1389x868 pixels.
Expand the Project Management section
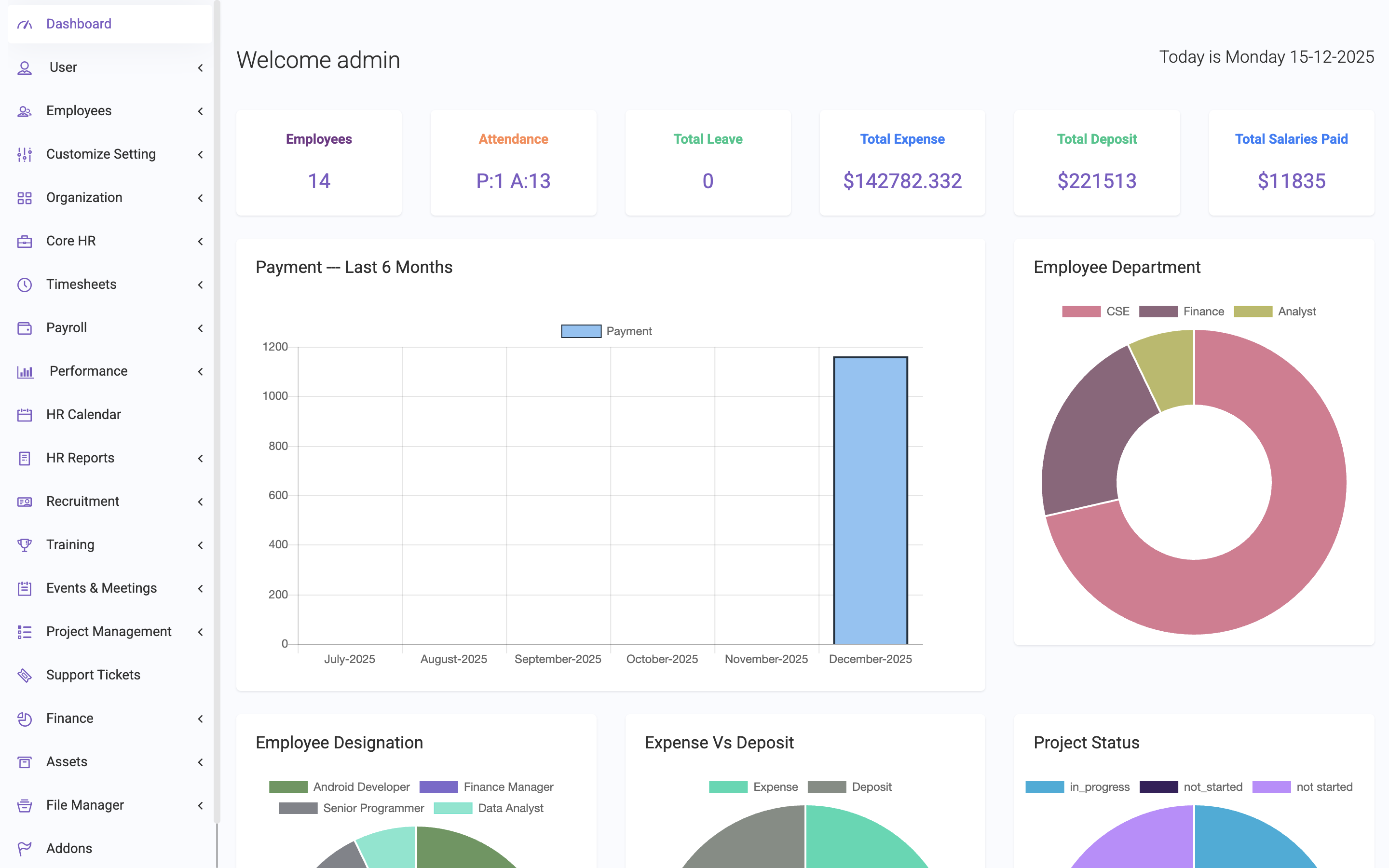point(109,631)
